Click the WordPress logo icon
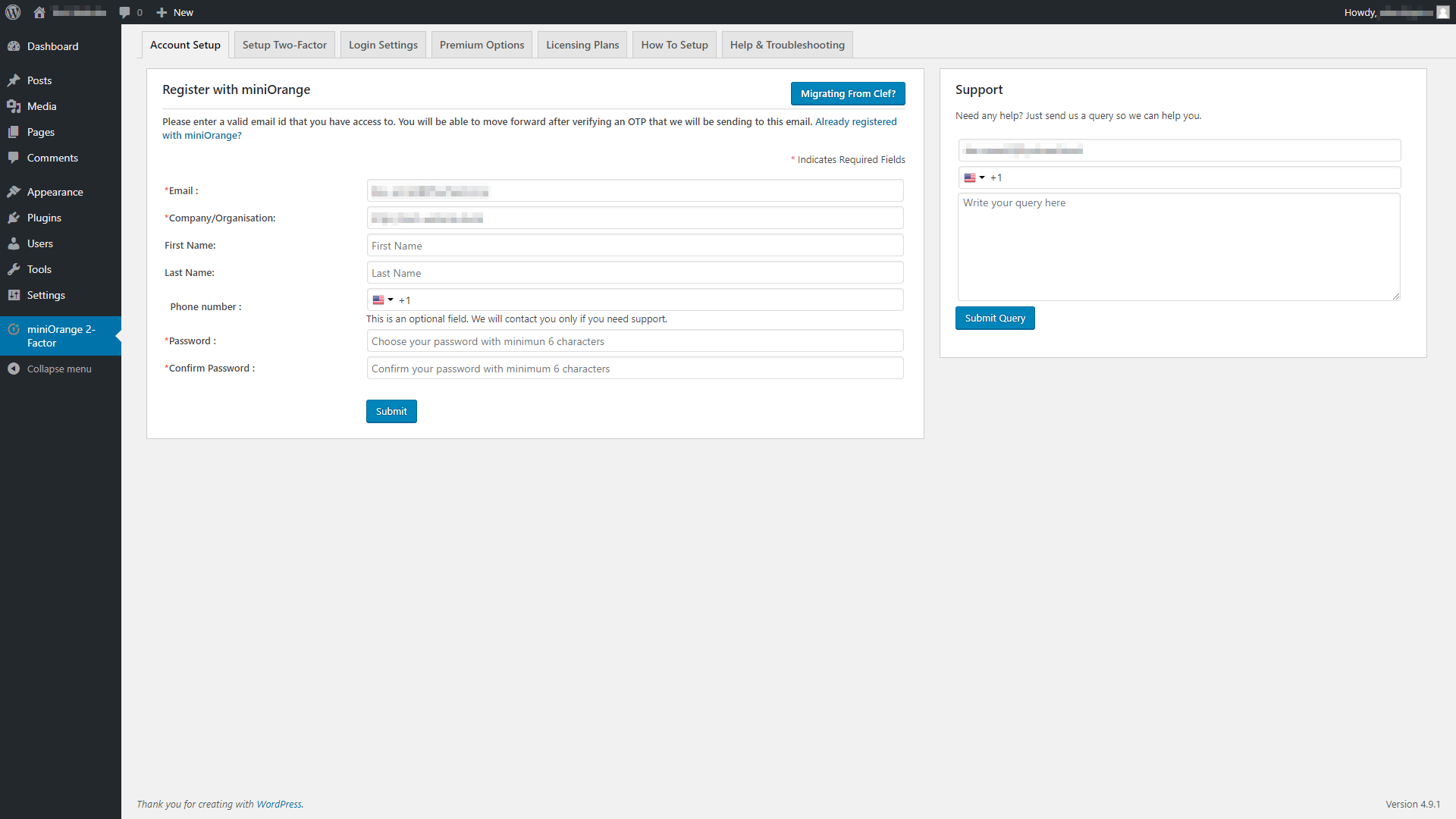This screenshot has height=819, width=1456. pos(13,12)
